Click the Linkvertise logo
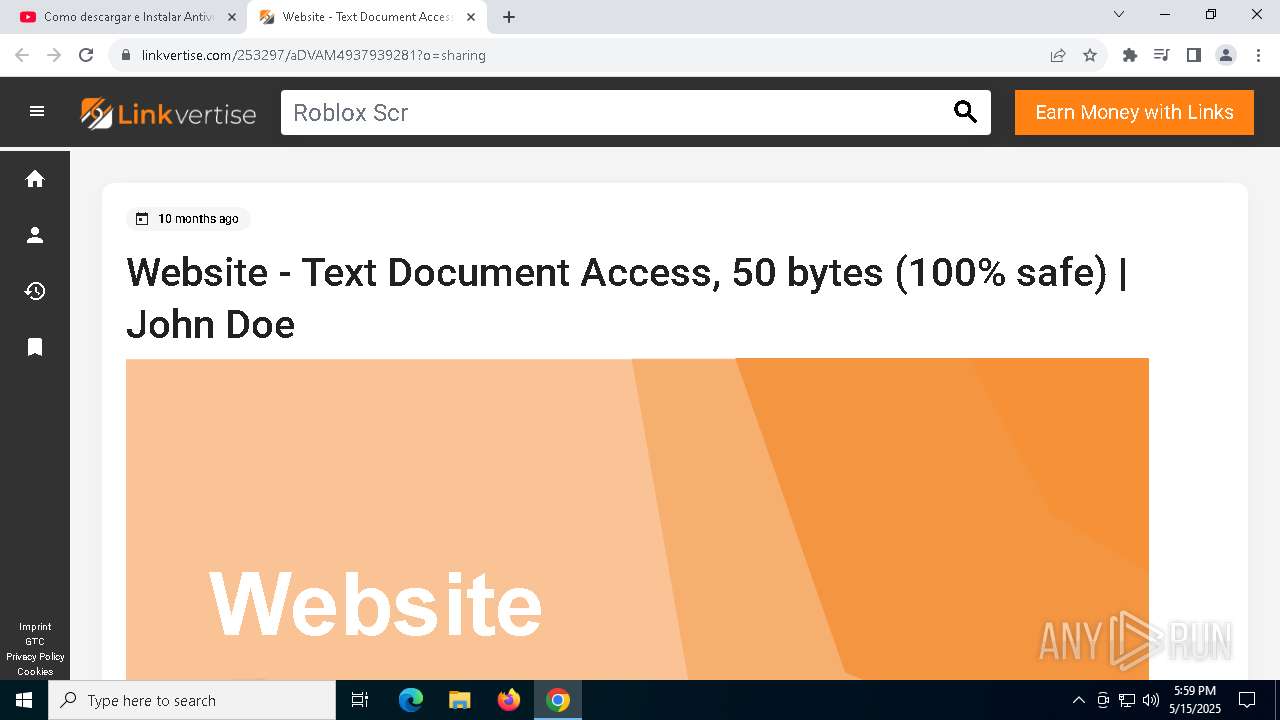Viewport: 1280px width, 720px height. pyautogui.click(x=168, y=113)
